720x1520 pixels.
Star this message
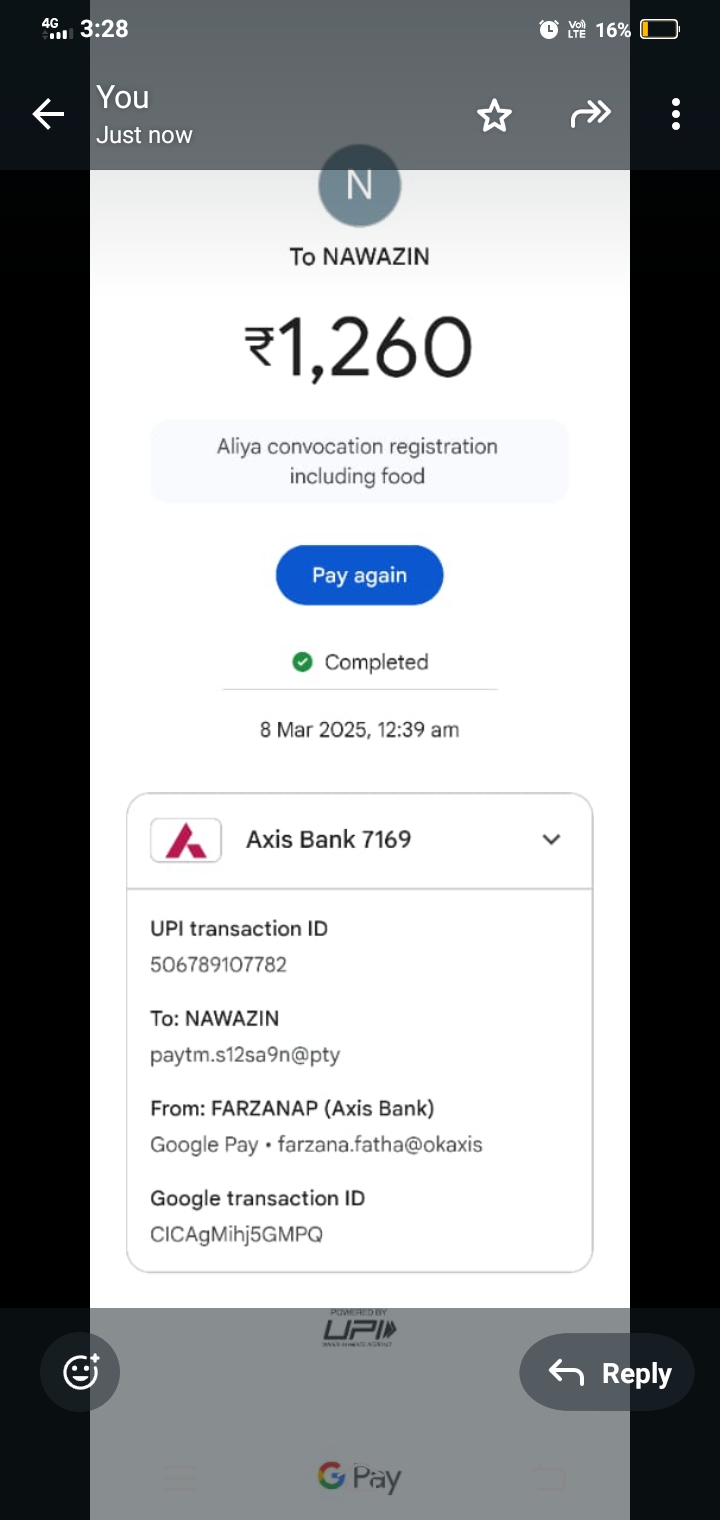click(x=494, y=116)
